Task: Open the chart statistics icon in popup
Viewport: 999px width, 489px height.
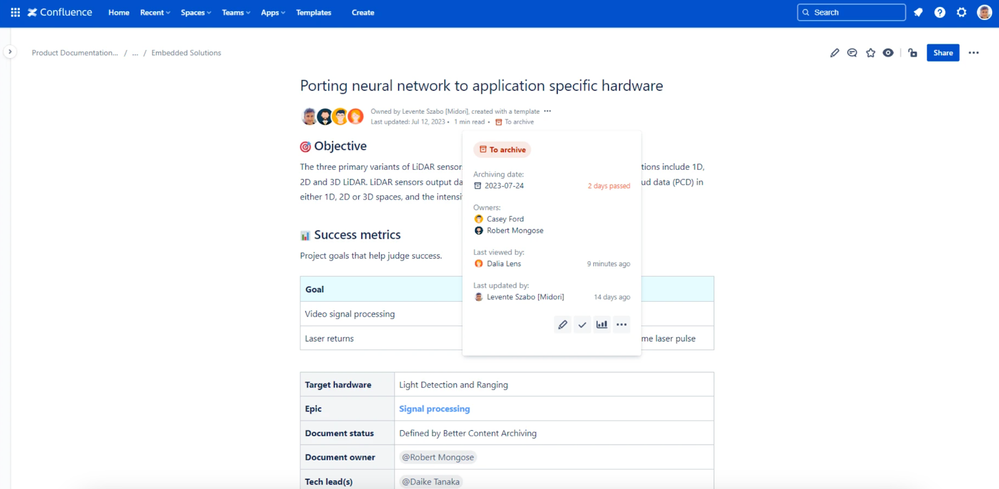Action: (601, 325)
